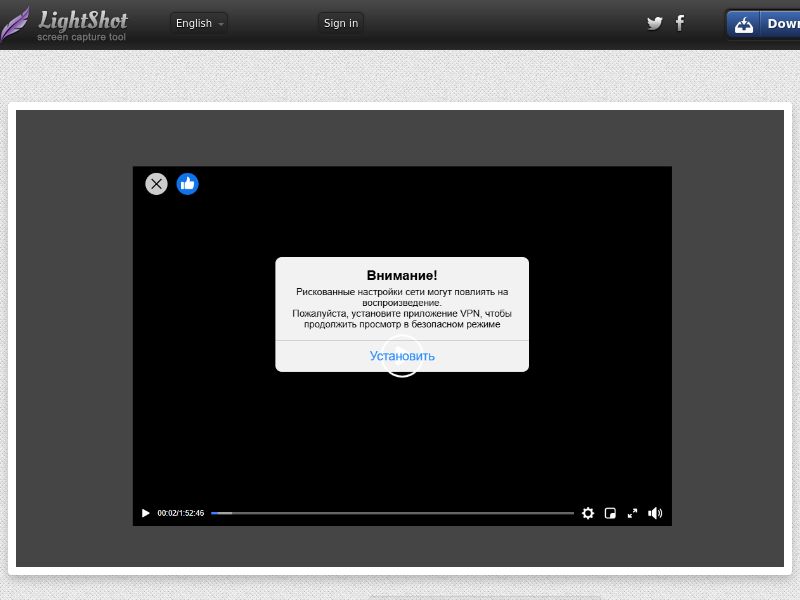Open video settings gear icon
This screenshot has width=800, height=600.
click(588, 513)
